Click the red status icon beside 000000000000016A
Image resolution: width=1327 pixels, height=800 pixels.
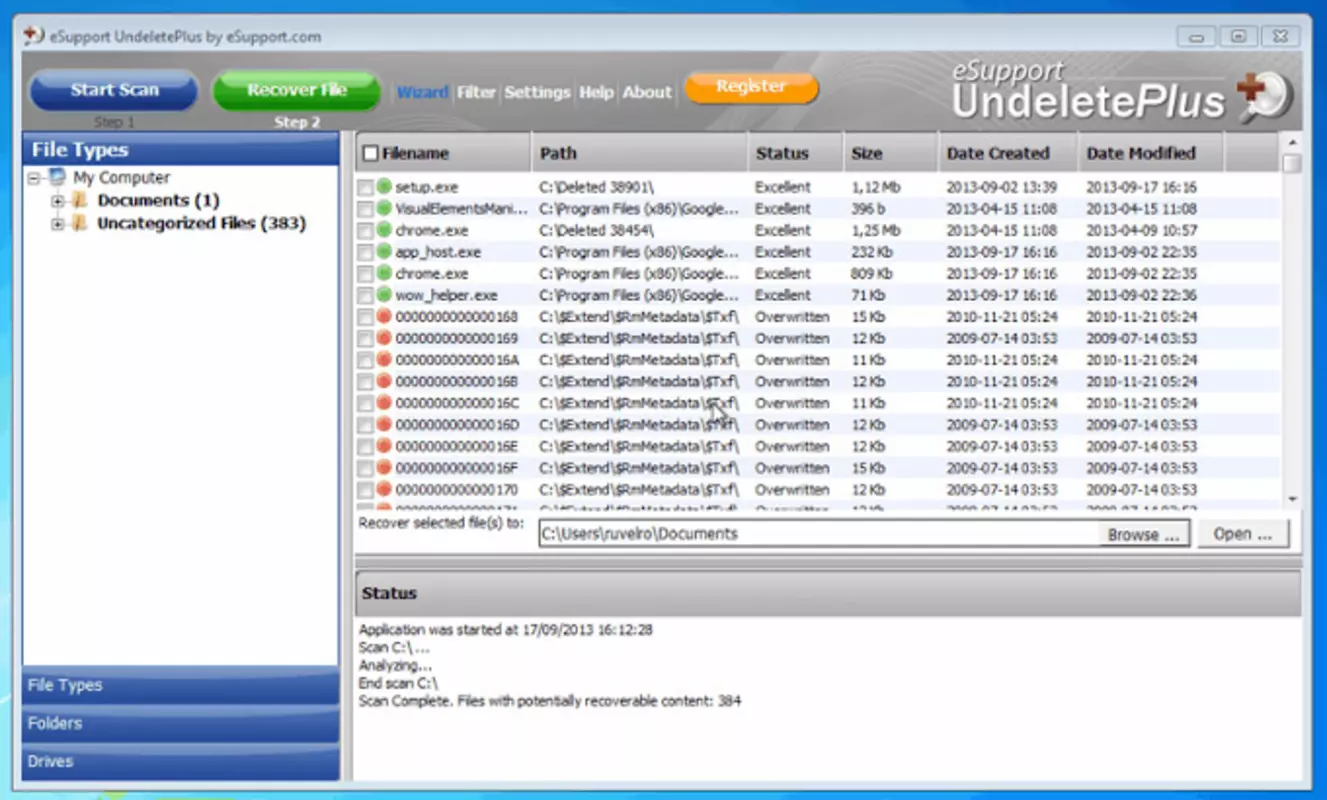(384, 360)
